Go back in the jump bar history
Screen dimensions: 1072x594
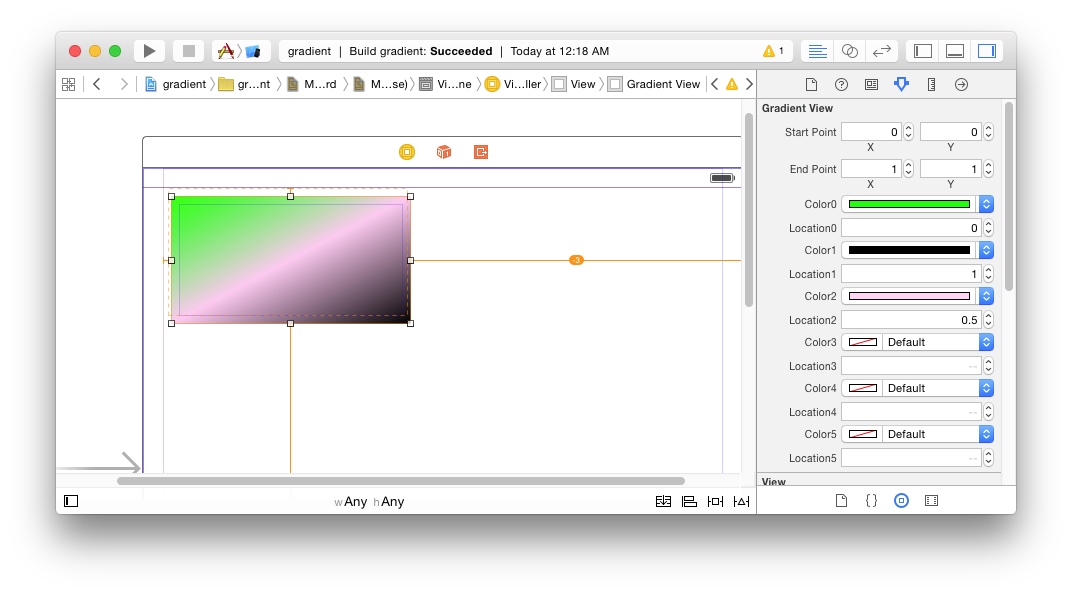pyautogui.click(x=97, y=84)
